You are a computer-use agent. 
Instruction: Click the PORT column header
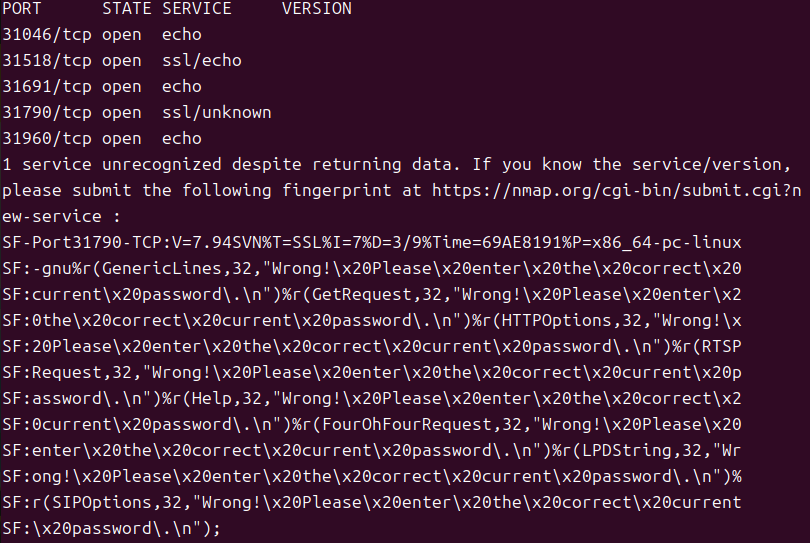22,9
